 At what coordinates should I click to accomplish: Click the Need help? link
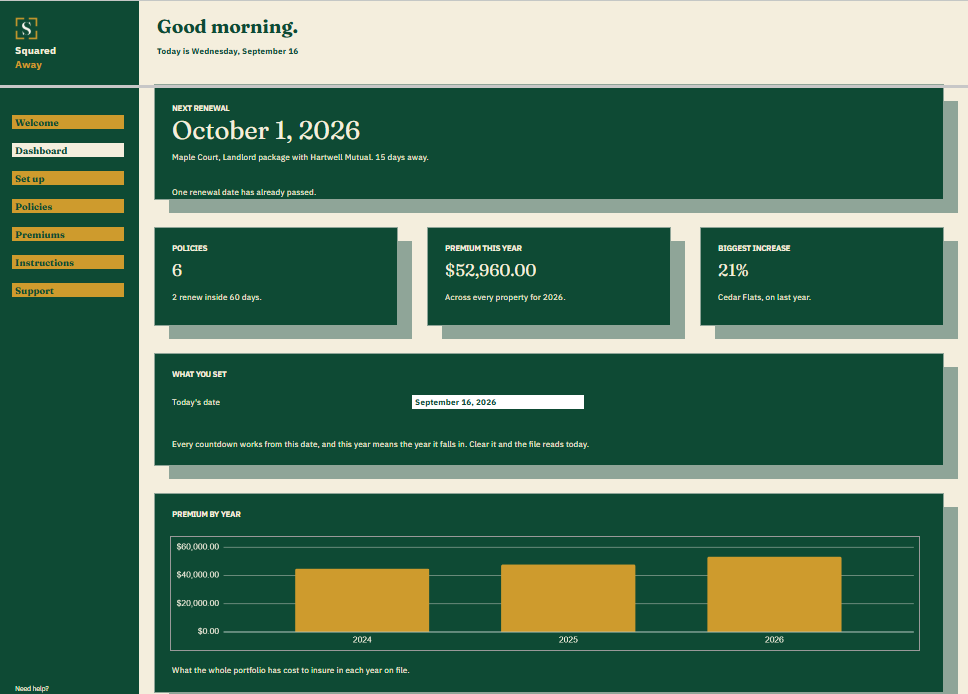point(31,688)
